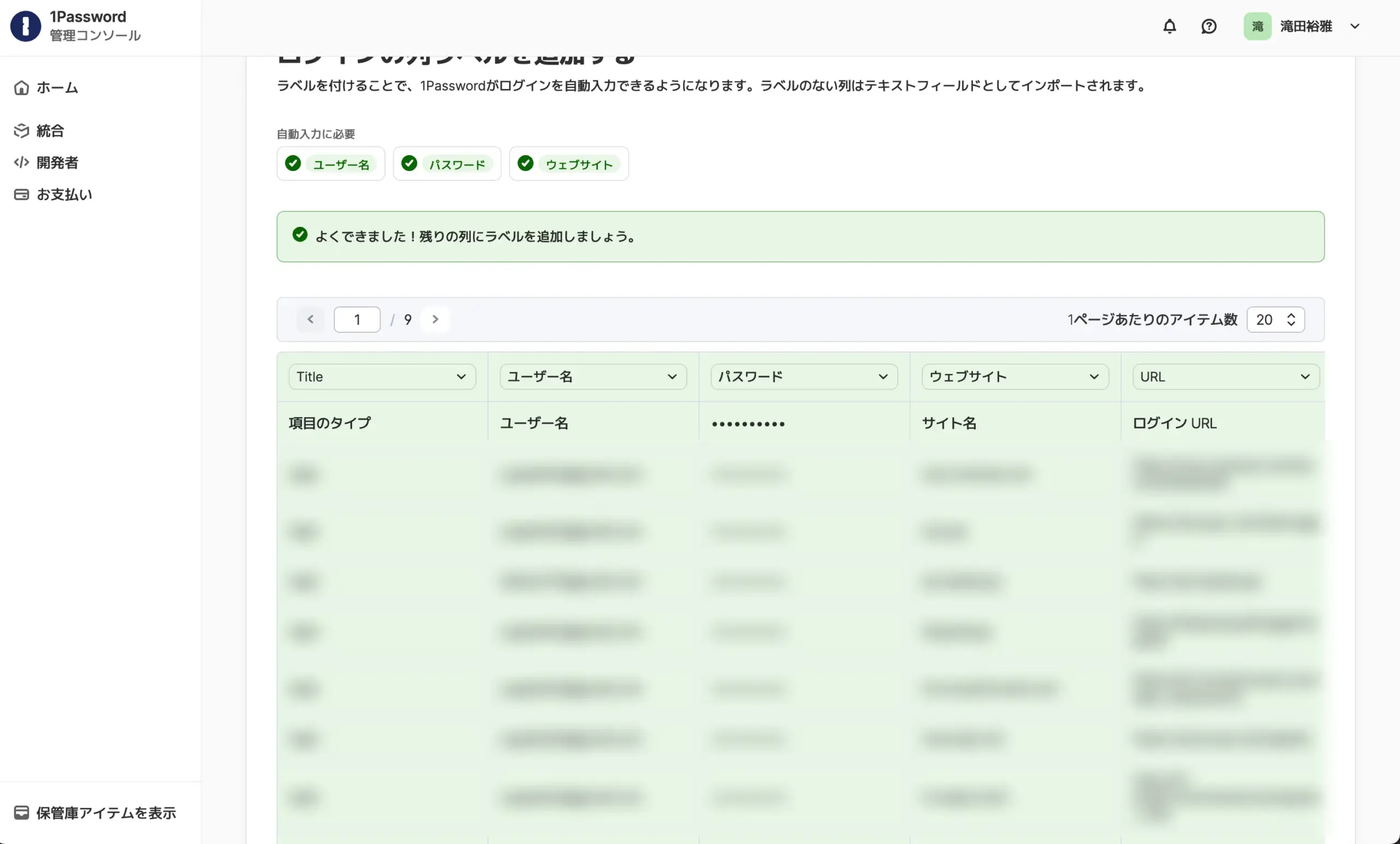The image size is (1400, 844).
Task: Click the 自動入力に必要 label
Action: [316, 134]
